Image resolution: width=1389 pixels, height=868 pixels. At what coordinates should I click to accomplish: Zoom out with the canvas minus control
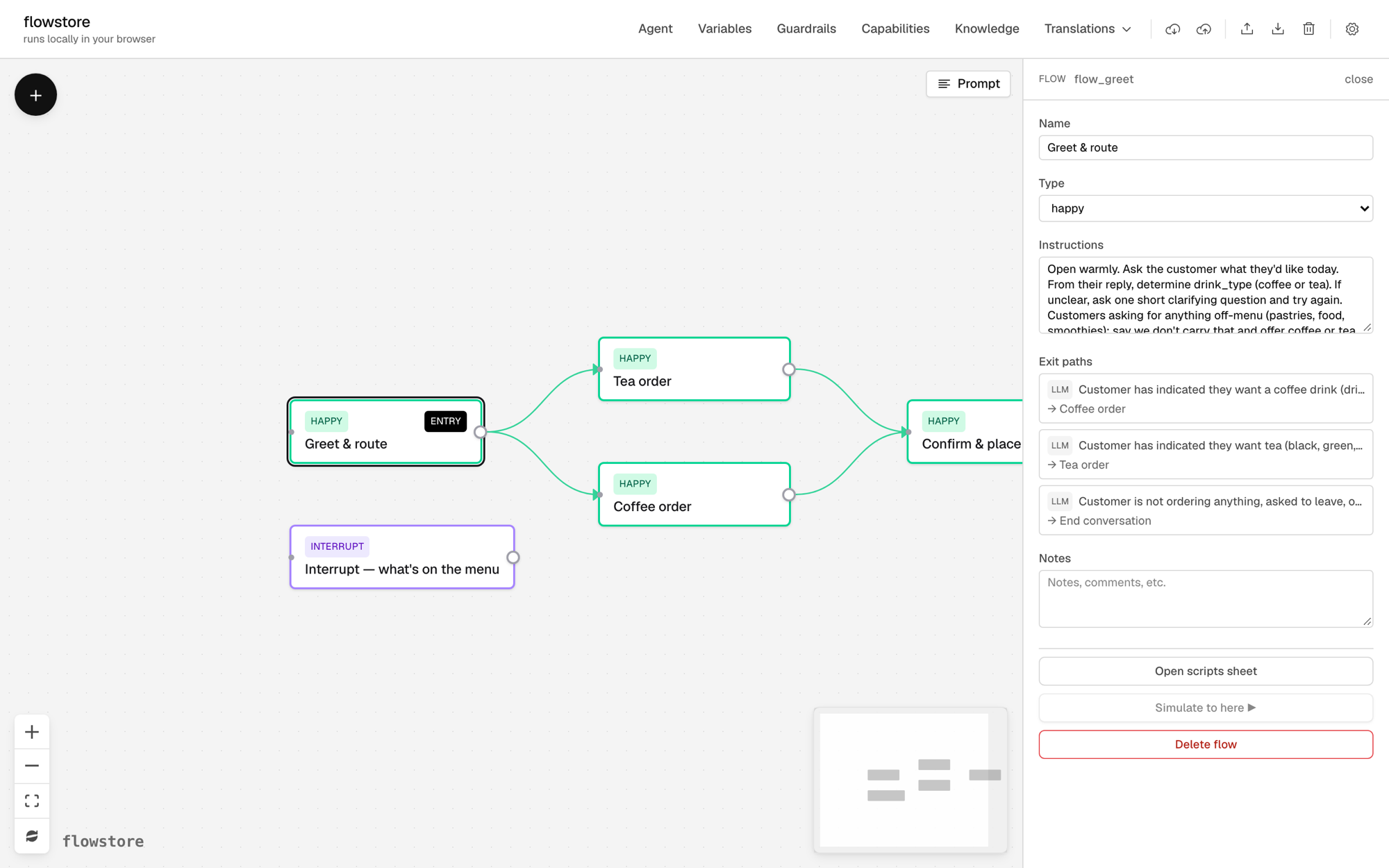[x=32, y=766]
